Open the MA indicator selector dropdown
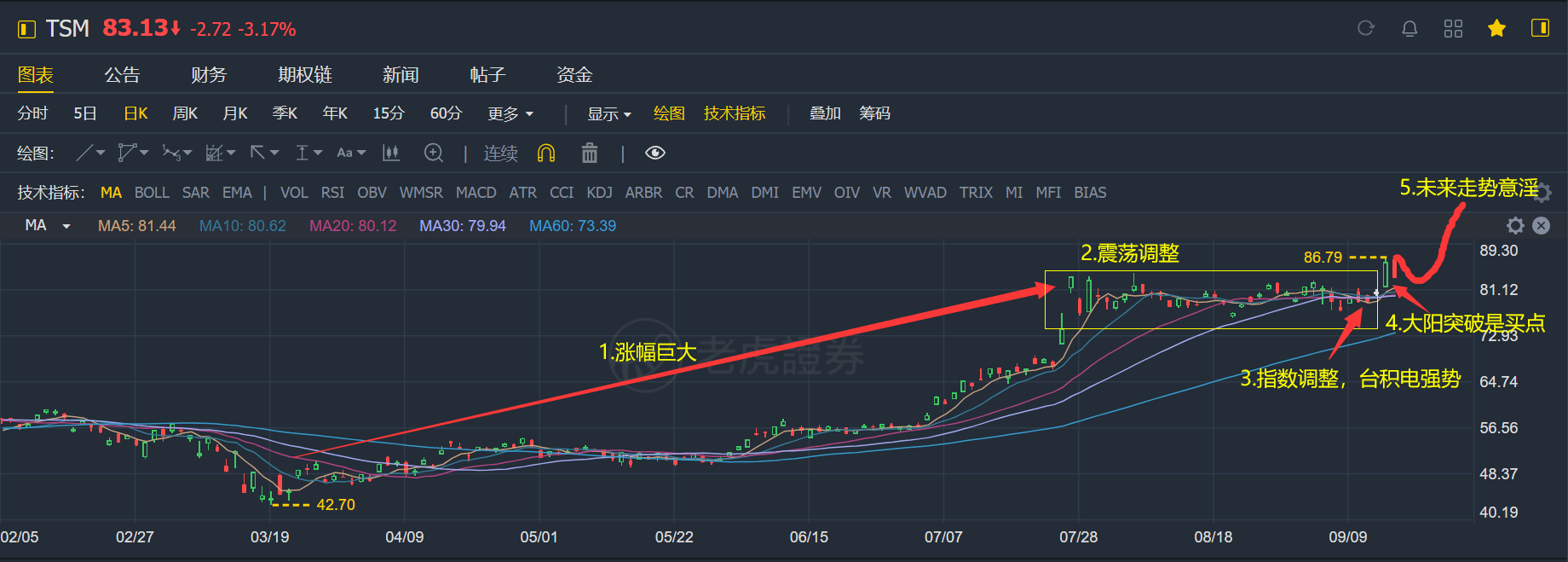 66,226
